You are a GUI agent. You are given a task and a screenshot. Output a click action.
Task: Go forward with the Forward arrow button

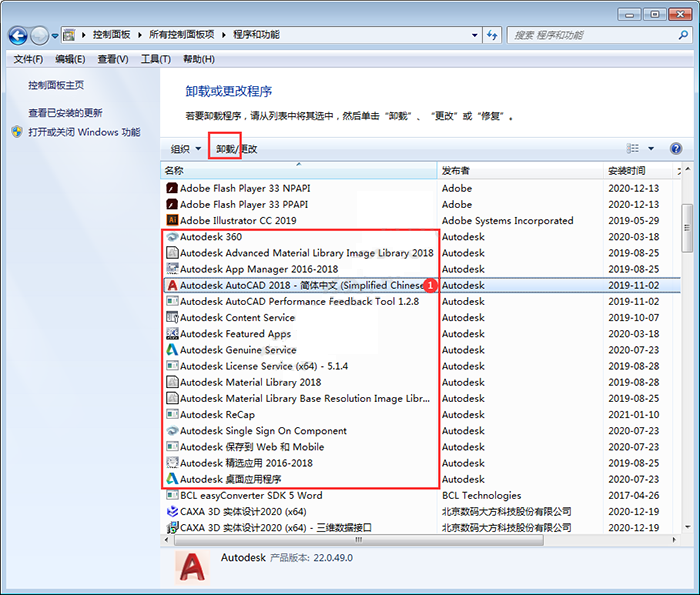coord(39,36)
